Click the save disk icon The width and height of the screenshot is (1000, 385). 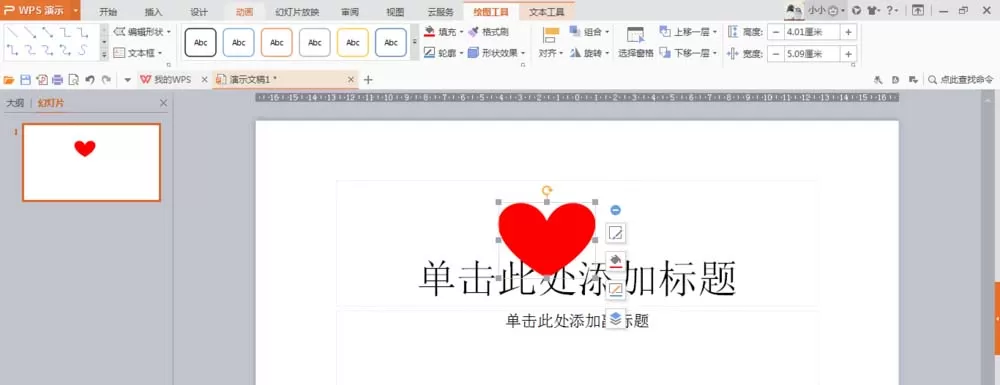[x=26, y=80]
